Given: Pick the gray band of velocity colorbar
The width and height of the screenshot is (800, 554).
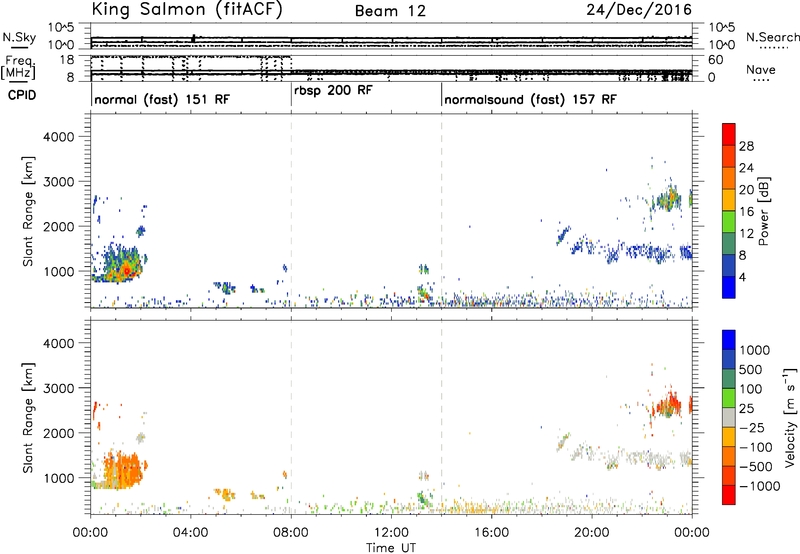Looking at the screenshot, I should tap(729, 417).
